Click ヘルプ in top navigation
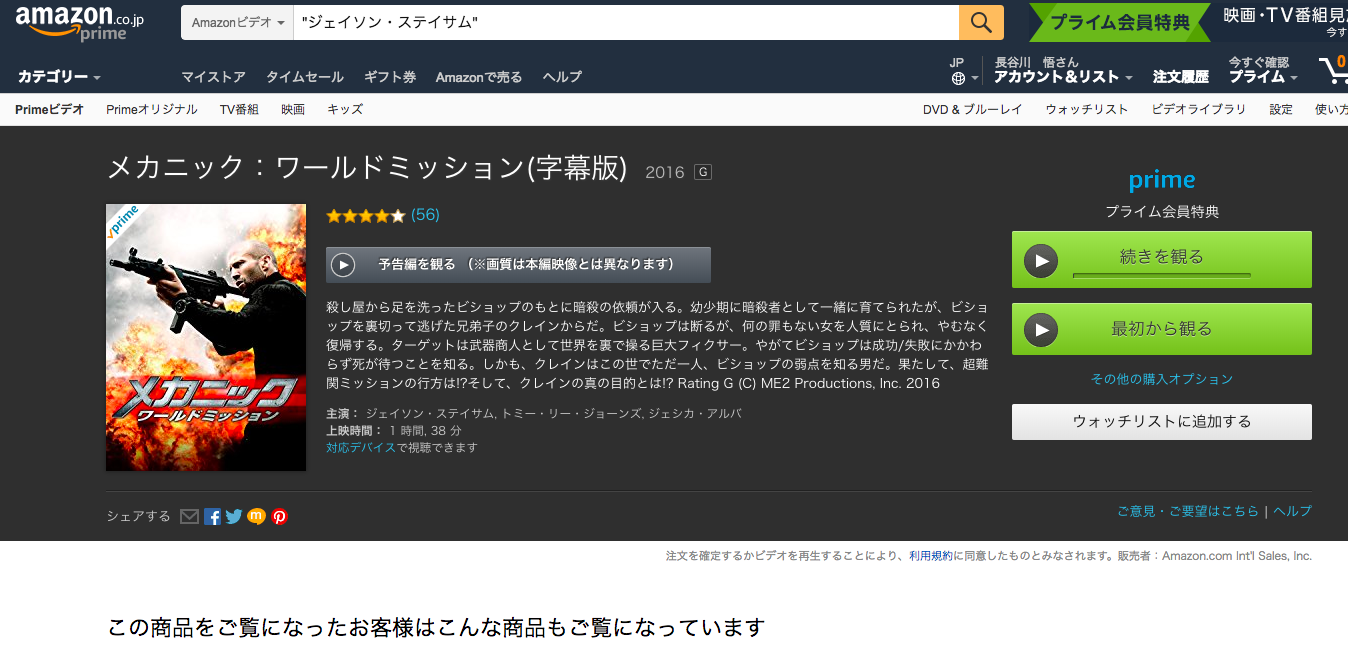Screen dimensions: 1348x653 point(562,77)
